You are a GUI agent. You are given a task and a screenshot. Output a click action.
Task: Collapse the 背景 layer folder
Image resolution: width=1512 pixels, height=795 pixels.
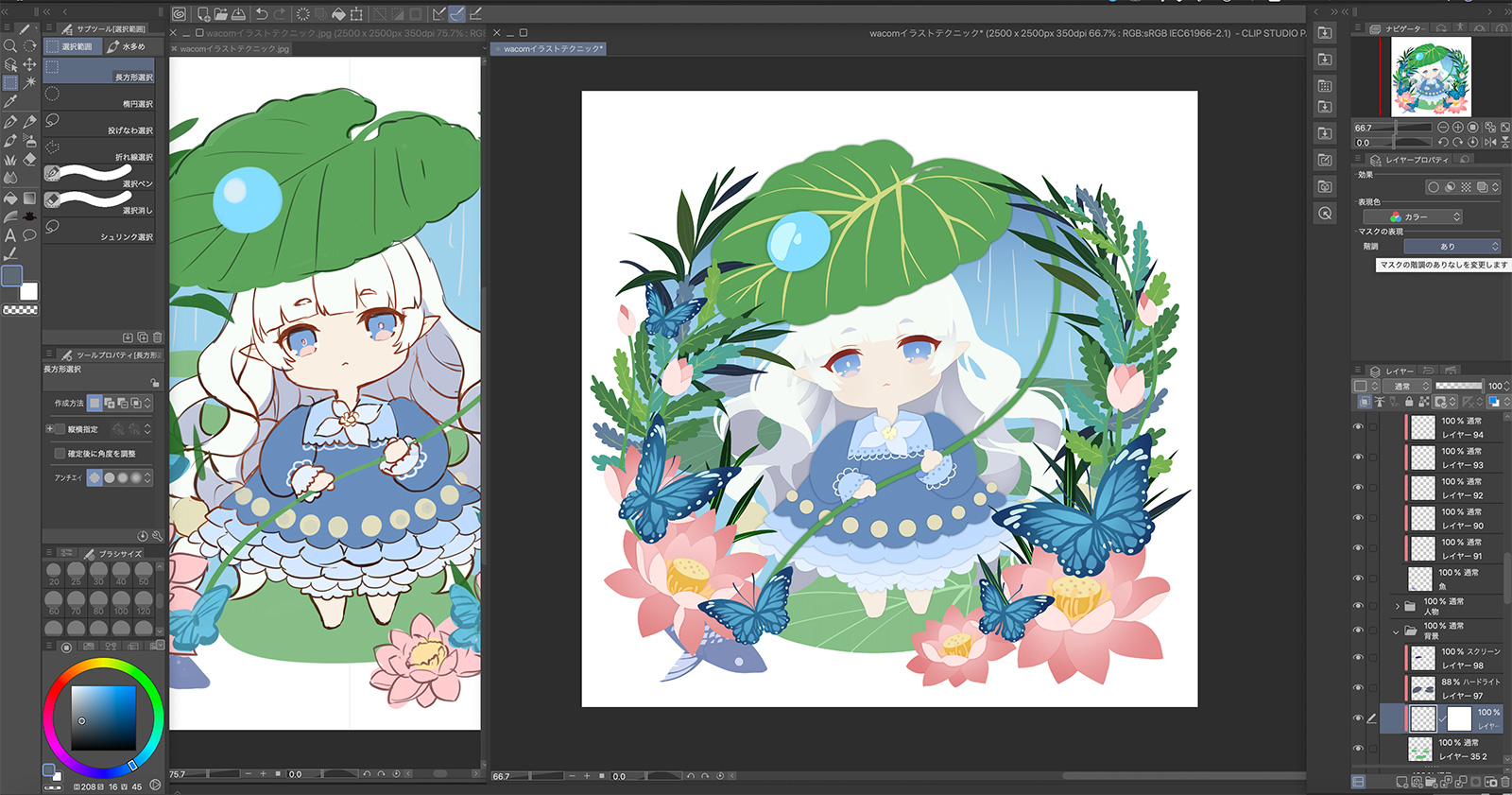click(x=1397, y=631)
